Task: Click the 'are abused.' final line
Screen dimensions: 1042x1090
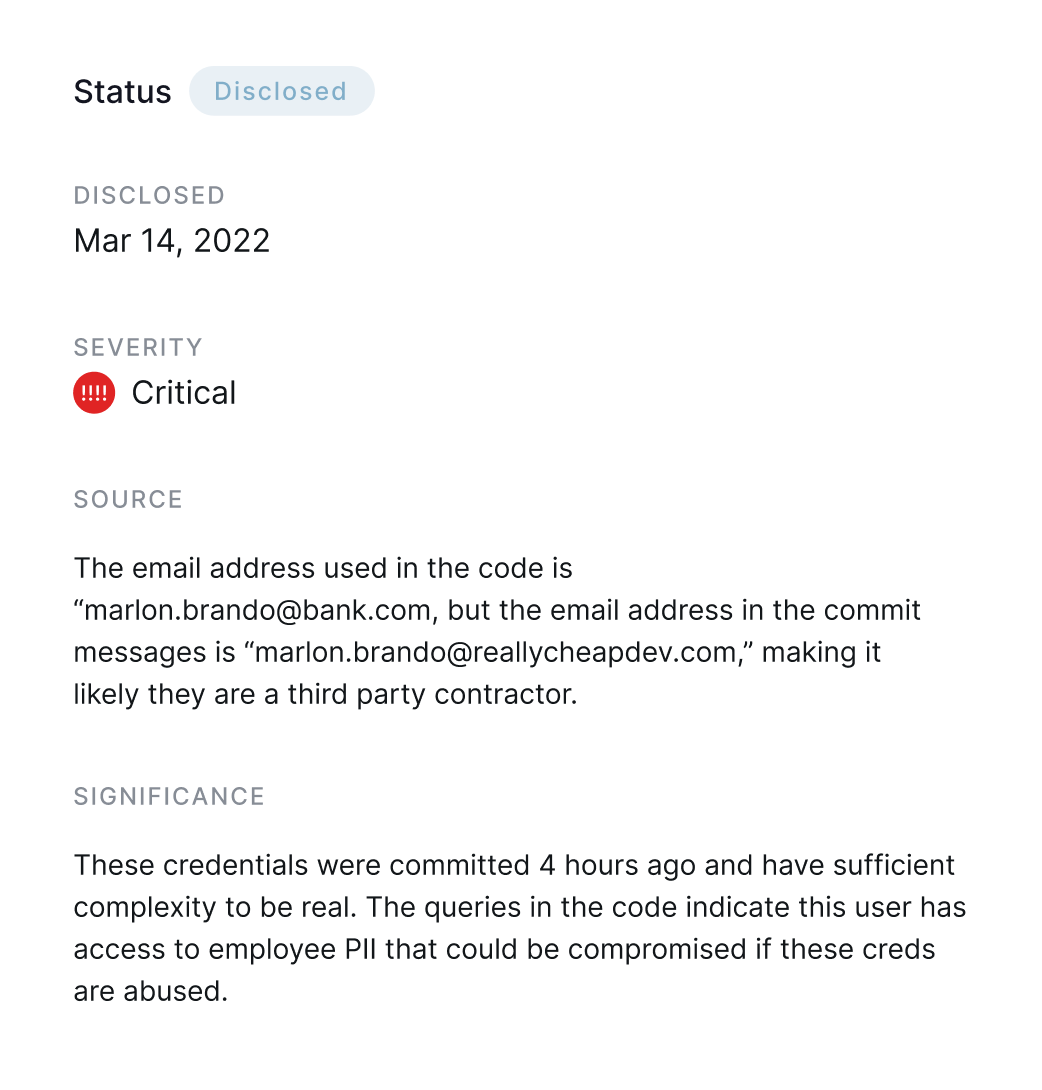Action: 151,991
